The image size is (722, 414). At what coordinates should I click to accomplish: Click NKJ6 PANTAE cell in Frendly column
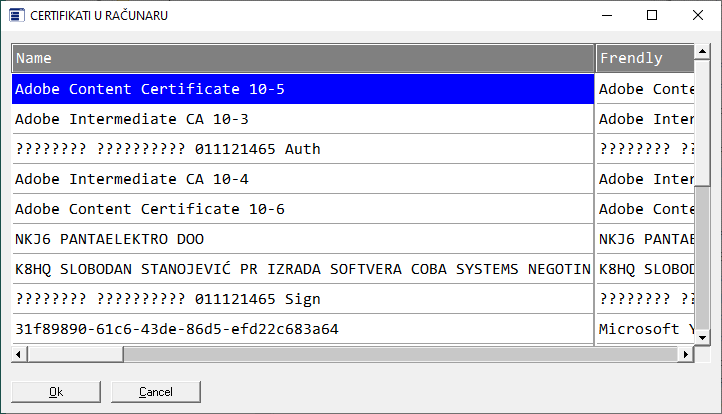click(645, 239)
